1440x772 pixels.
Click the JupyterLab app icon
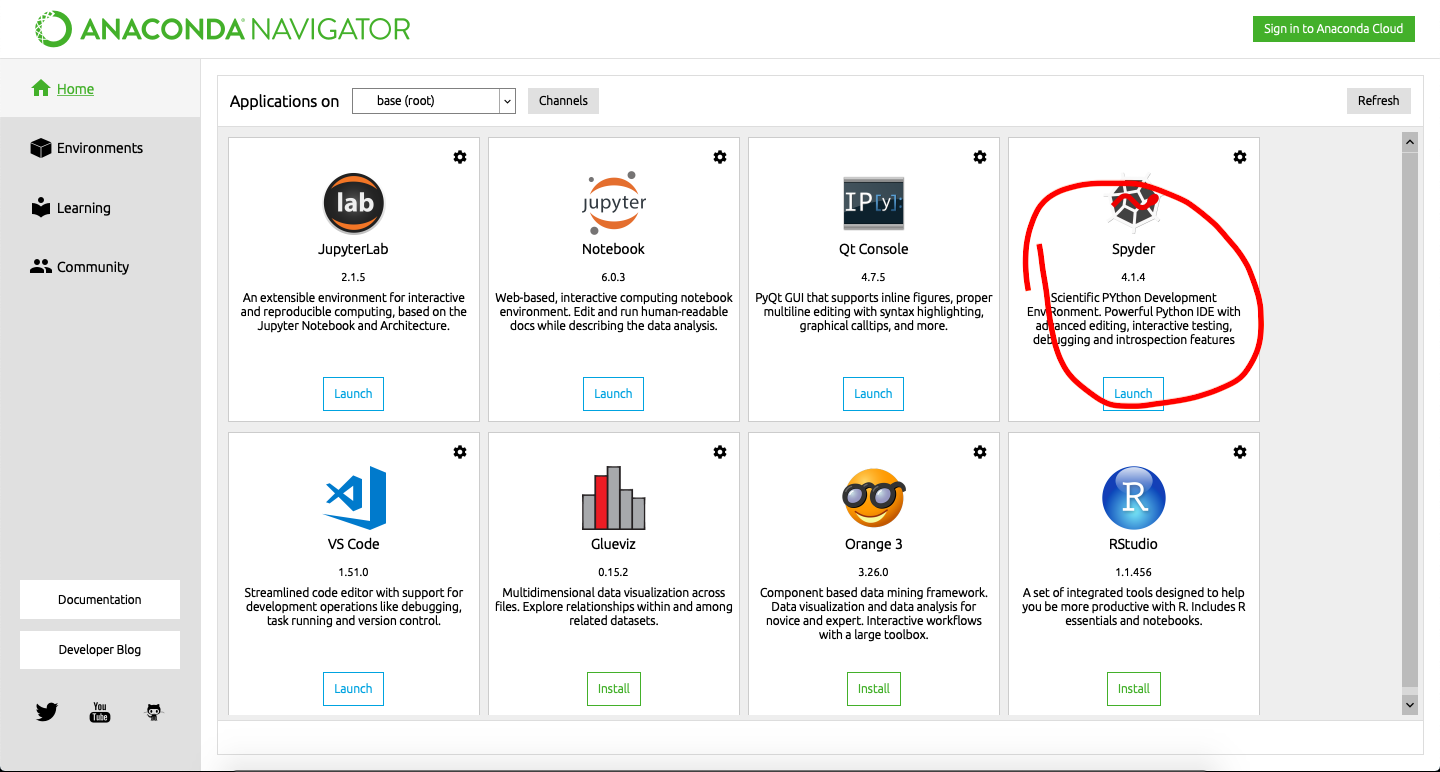tap(354, 203)
